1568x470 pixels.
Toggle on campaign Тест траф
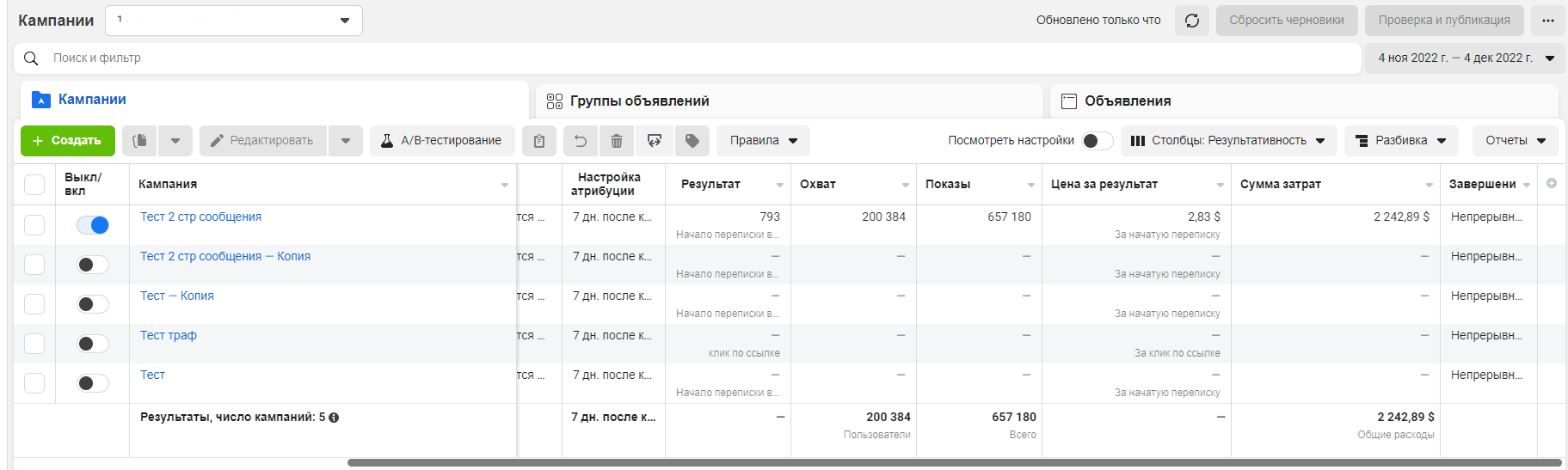(93, 344)
